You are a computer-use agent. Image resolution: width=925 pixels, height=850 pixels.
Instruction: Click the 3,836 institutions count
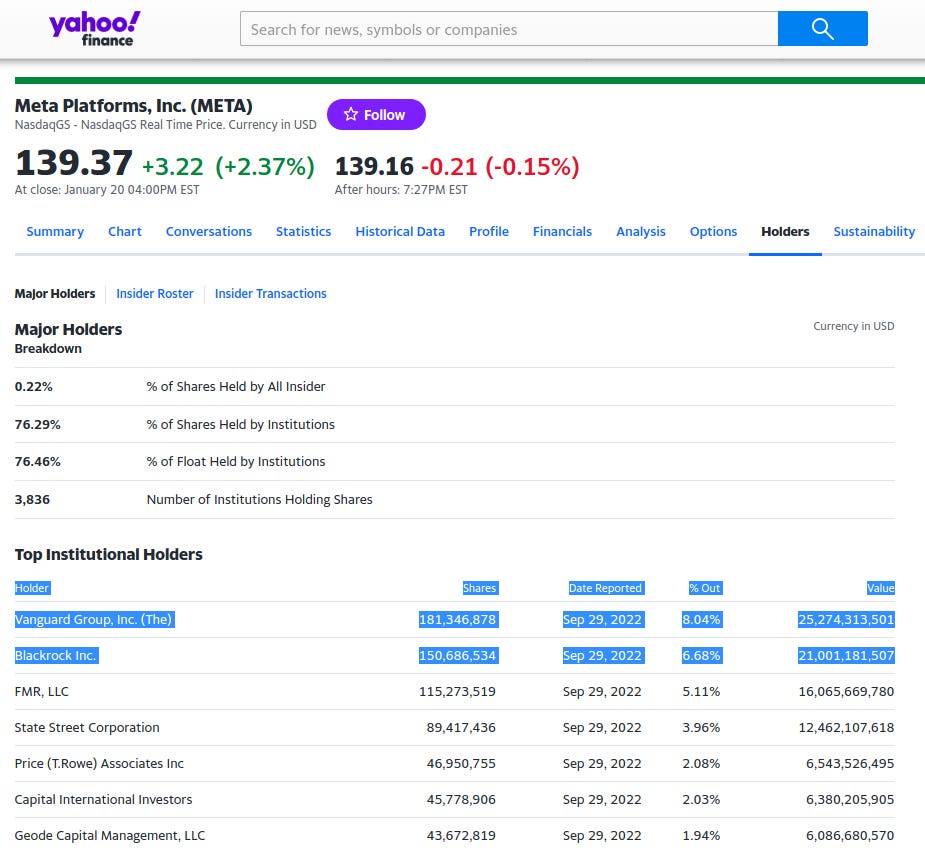(x=32, y=499)
